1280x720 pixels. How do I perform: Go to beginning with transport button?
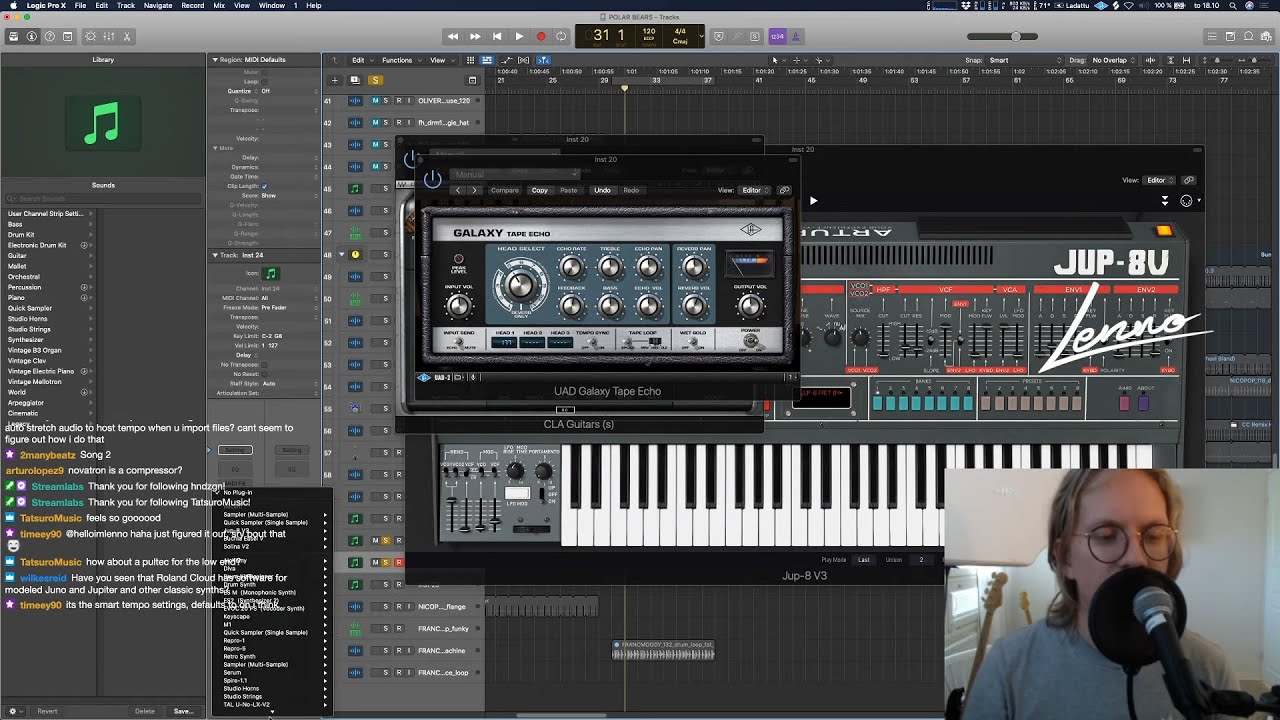click(497, 36)
